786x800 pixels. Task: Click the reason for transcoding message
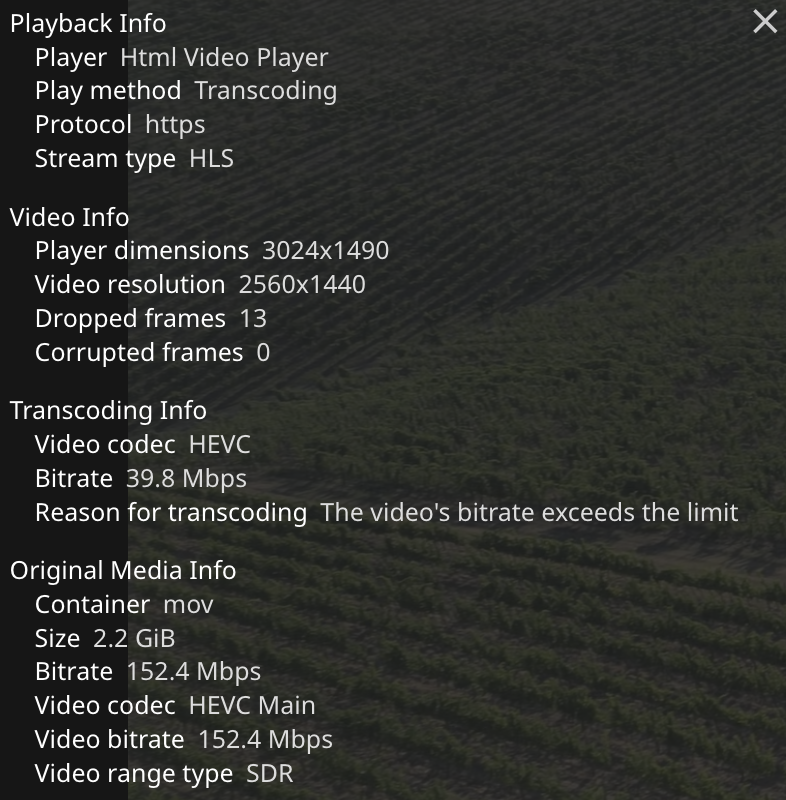(x=529, y=513)
